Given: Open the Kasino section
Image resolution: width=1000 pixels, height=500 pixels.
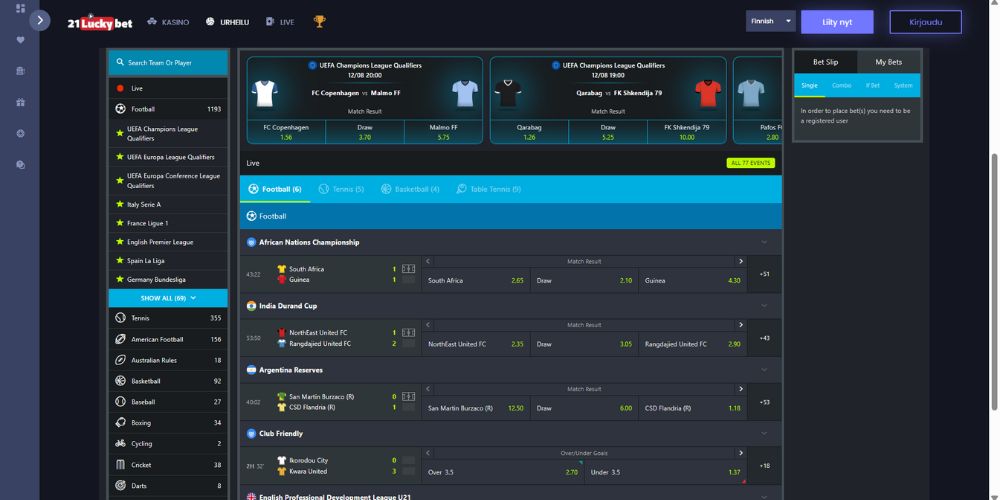Looking at the screenshot, I should [x=168, y=22].
